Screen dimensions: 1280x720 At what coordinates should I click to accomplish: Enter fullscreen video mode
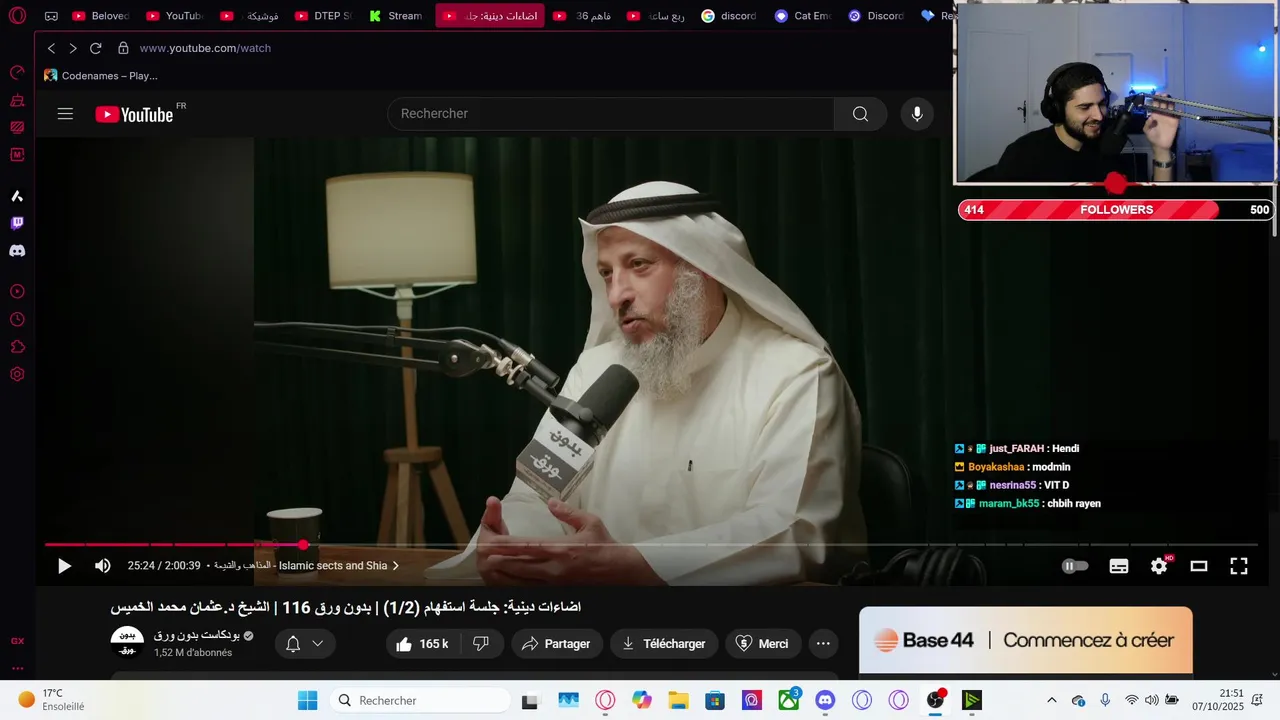[x=1239, y=566]
